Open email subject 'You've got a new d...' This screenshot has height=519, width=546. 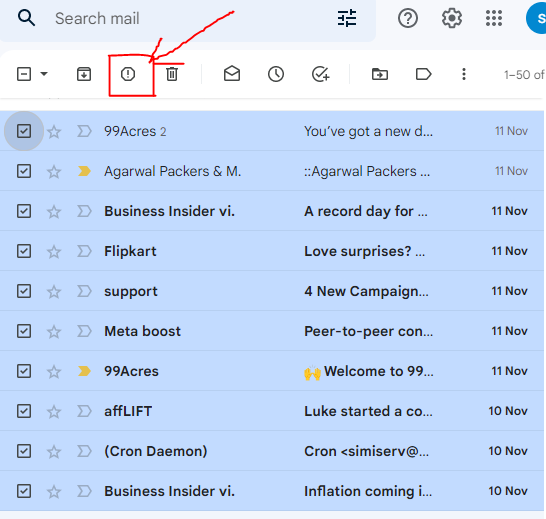[x=368, y=131]
